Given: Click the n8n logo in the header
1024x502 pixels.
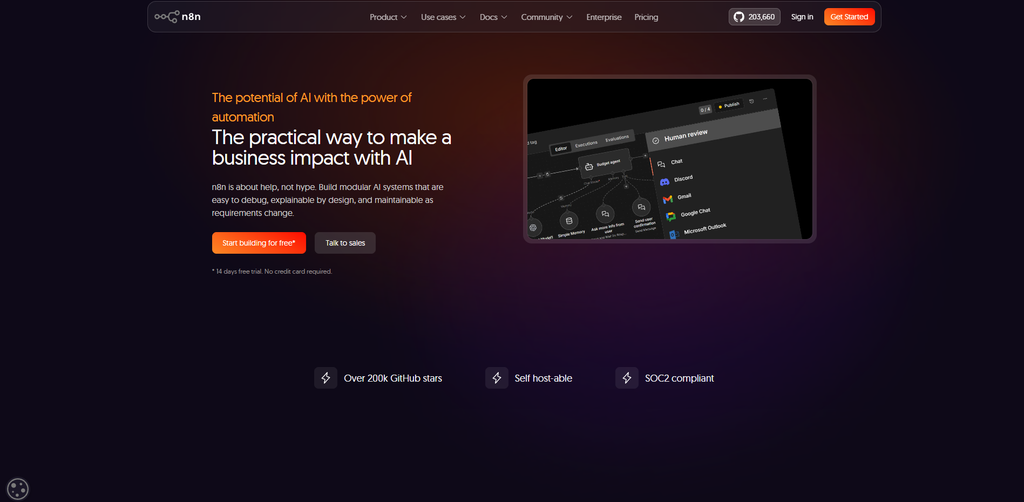Looking at the screenshot, I should [178, 17].
